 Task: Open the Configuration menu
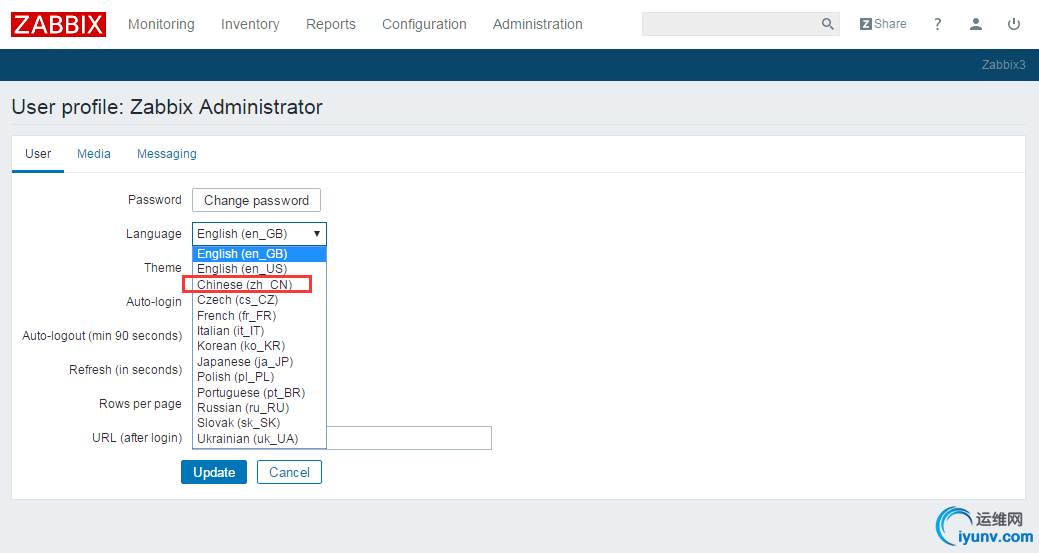click(x=424, y=25)
